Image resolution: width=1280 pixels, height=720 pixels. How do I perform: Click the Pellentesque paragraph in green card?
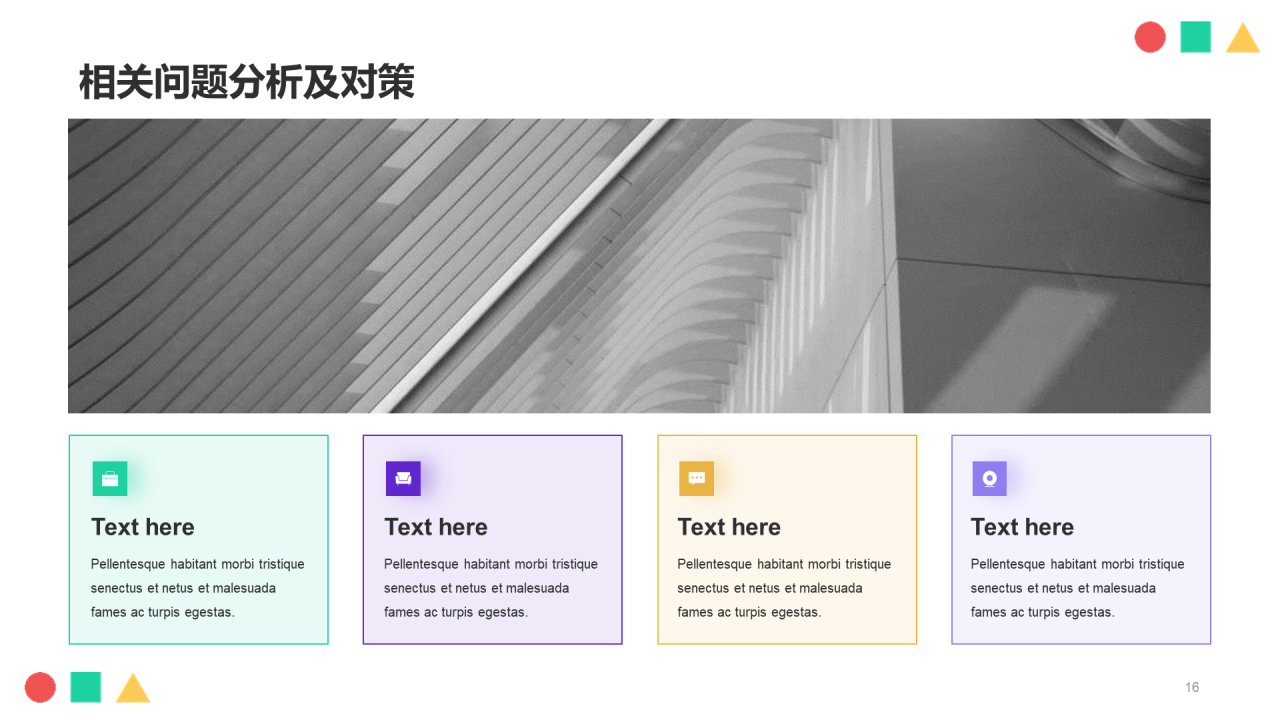pos(197,588)
